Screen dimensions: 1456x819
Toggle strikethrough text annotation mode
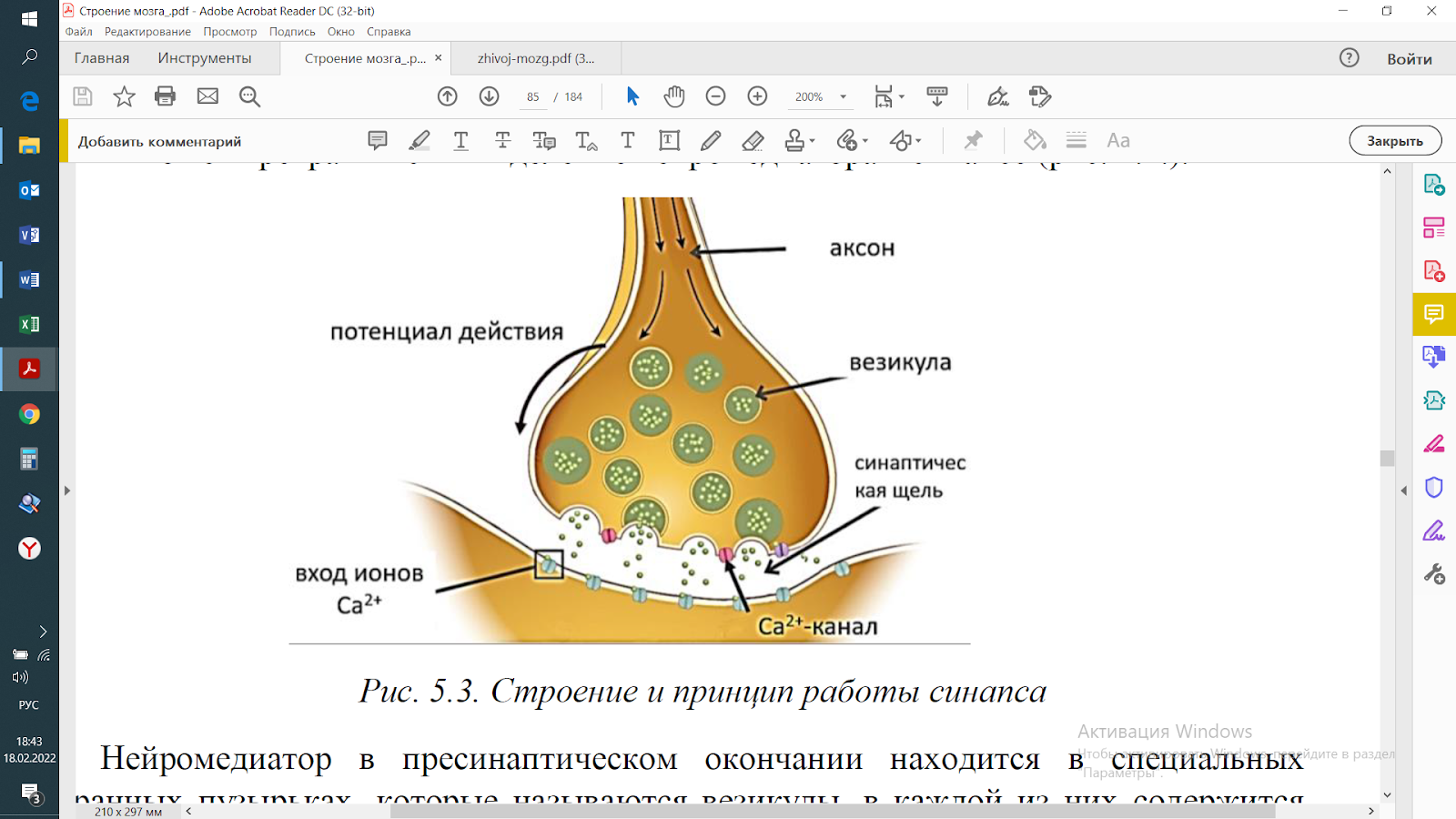[502, 140]
